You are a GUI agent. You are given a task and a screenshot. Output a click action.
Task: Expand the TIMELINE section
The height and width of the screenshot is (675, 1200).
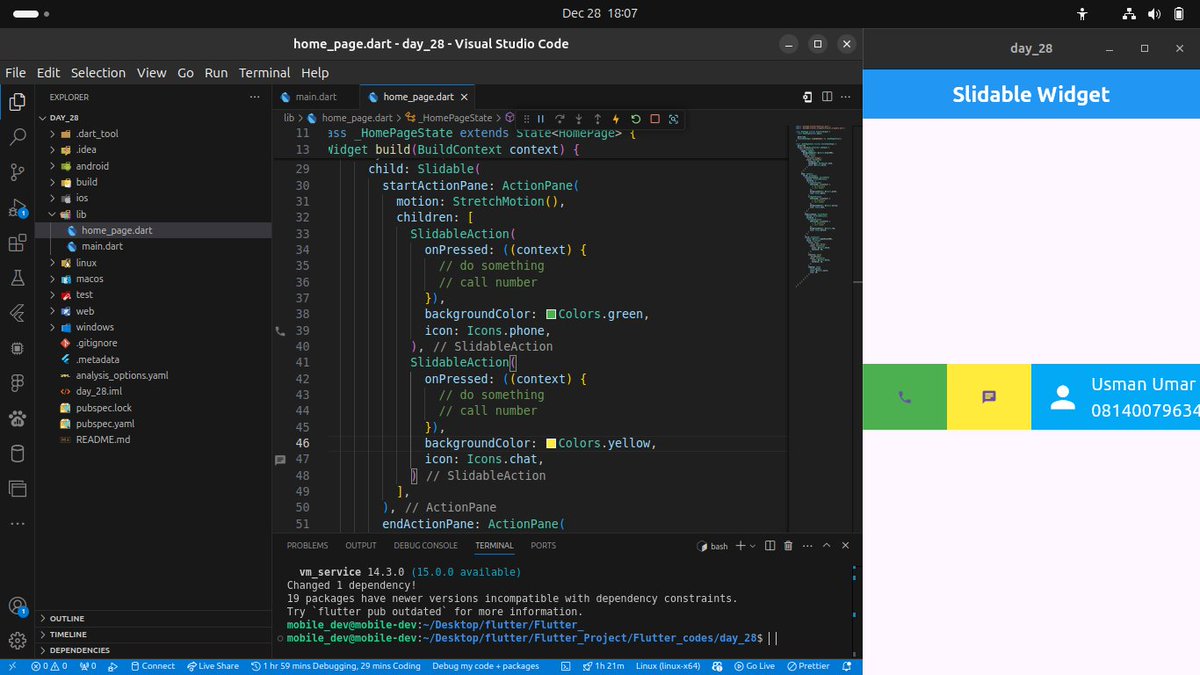154,635
